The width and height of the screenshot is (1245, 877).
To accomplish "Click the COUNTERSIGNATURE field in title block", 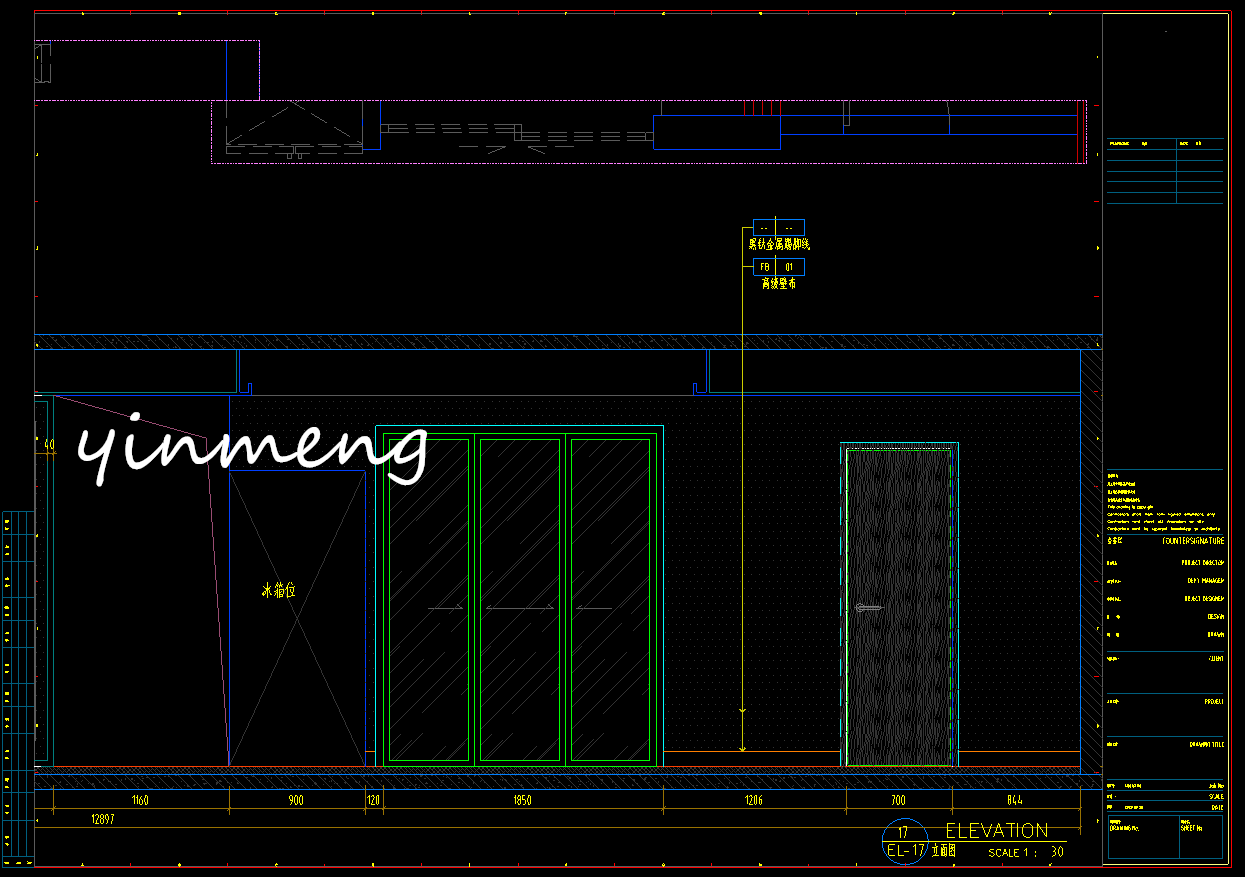I will click(x=1192, y=541).
